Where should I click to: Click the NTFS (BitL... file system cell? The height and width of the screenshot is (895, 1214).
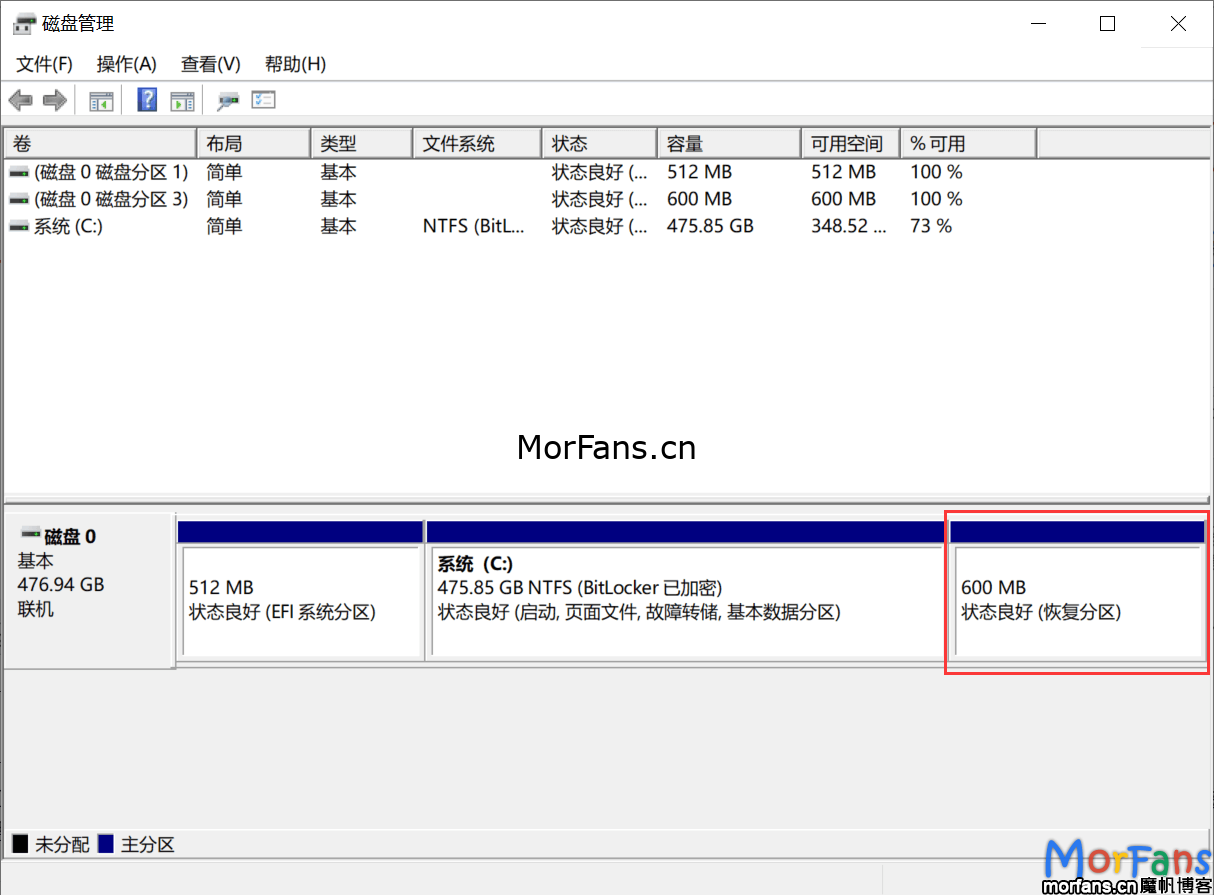(473, 227)
